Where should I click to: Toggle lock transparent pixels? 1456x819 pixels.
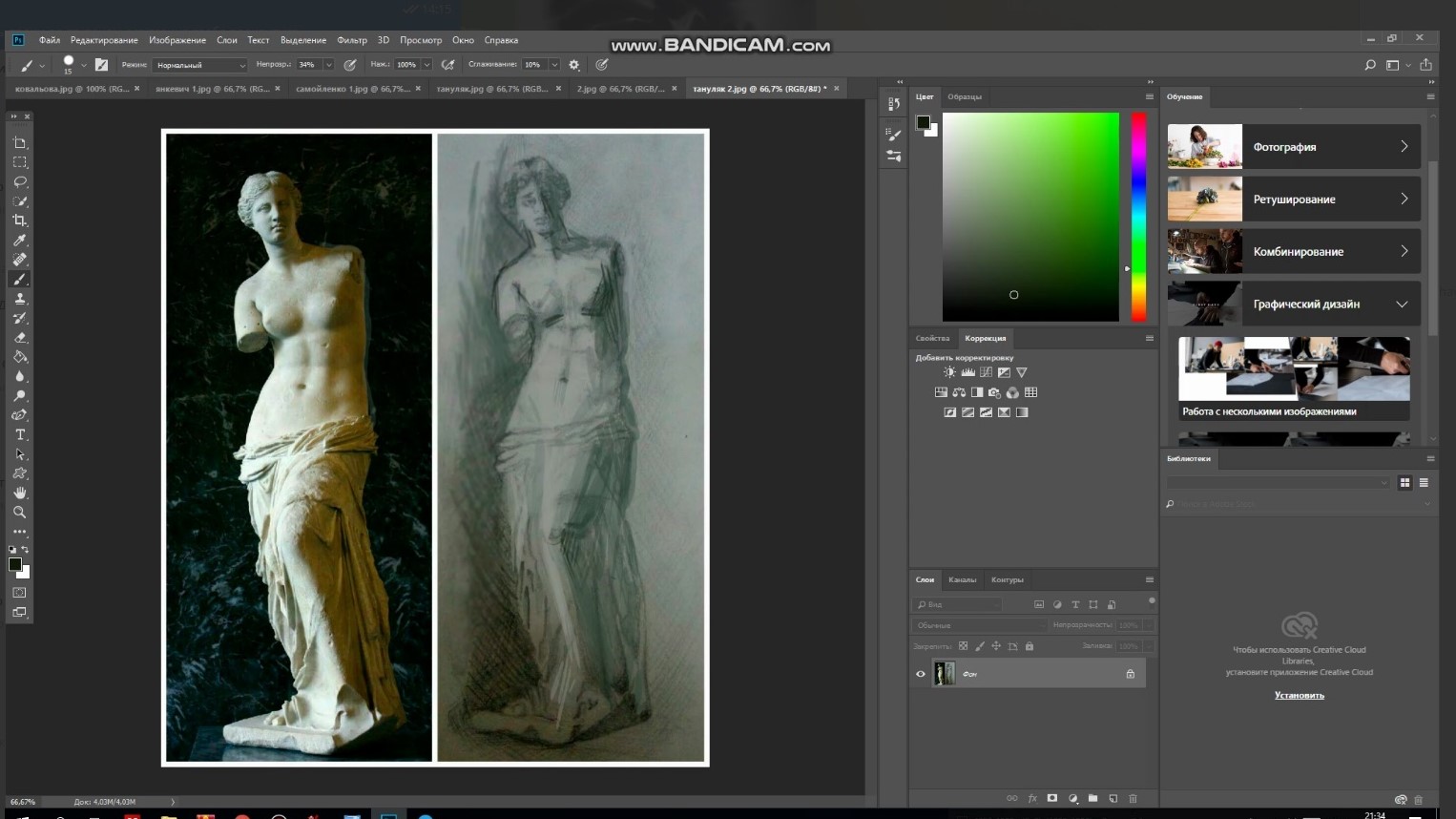963,646
